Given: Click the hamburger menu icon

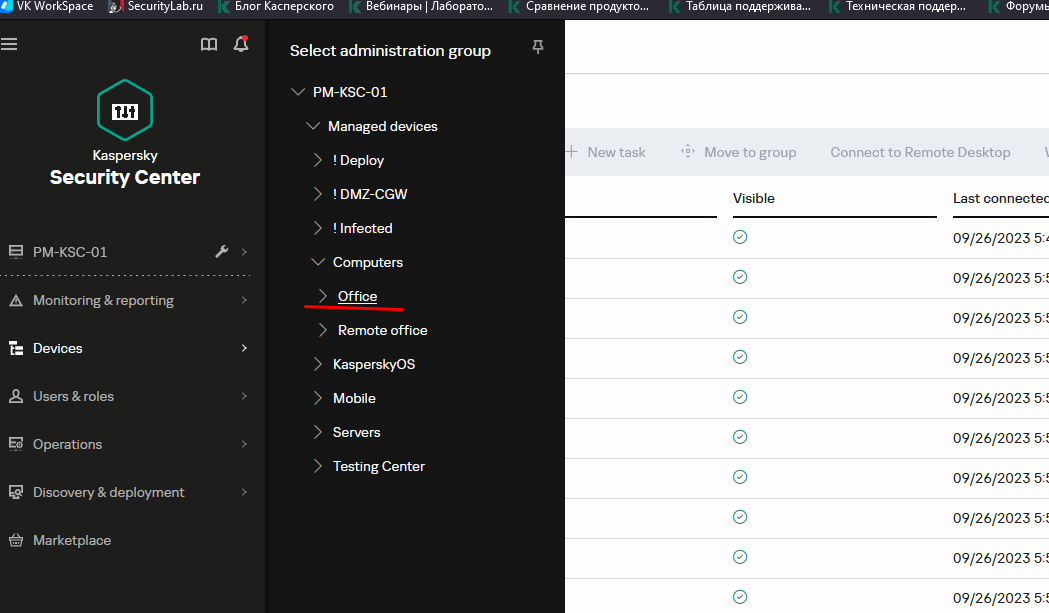Looking at the screenshot, I should coord(9,45).
